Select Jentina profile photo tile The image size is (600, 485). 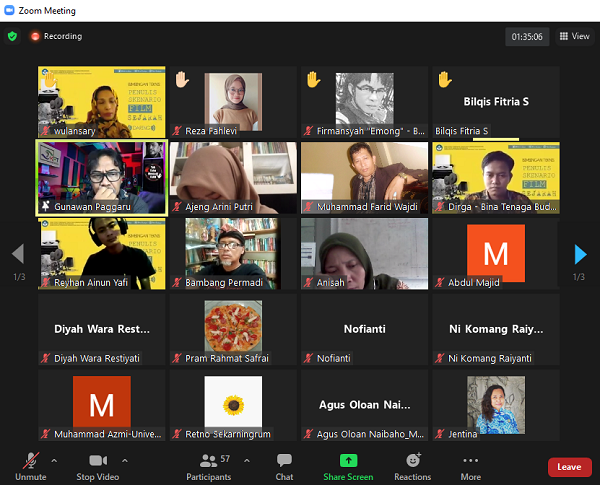tap(496, 405)
